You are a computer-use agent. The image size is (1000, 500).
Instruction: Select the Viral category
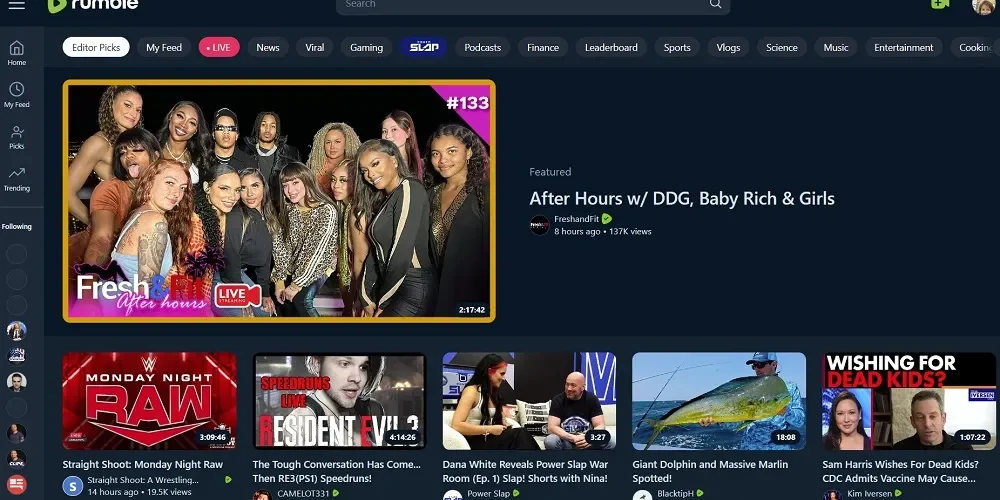tap(314, 47)
